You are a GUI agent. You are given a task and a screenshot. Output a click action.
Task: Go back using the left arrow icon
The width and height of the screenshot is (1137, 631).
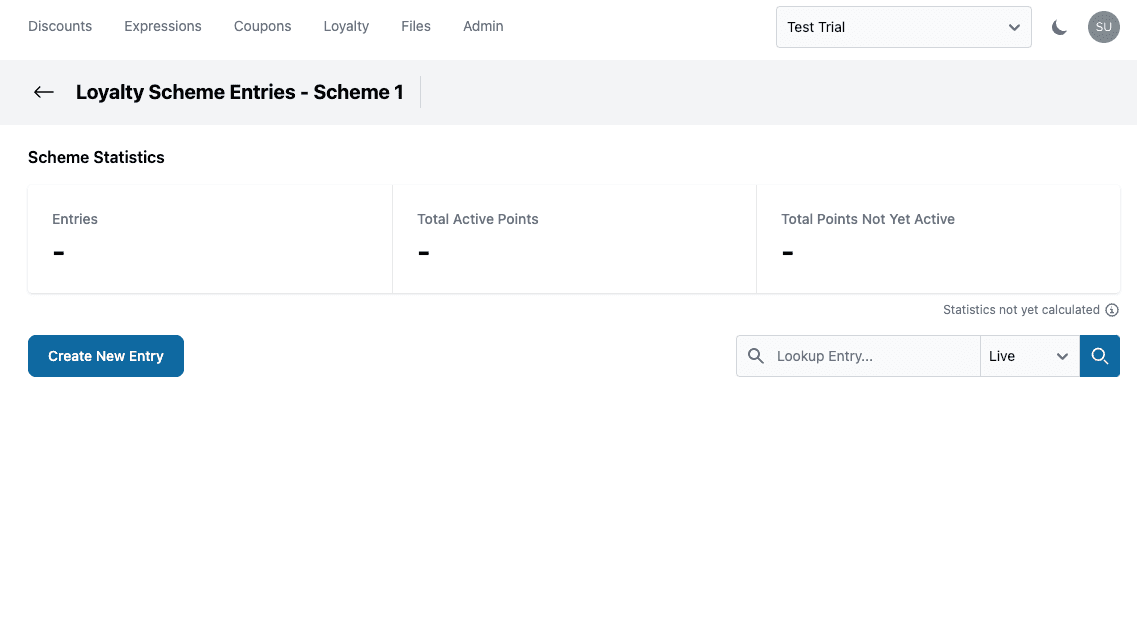point(43,92)
